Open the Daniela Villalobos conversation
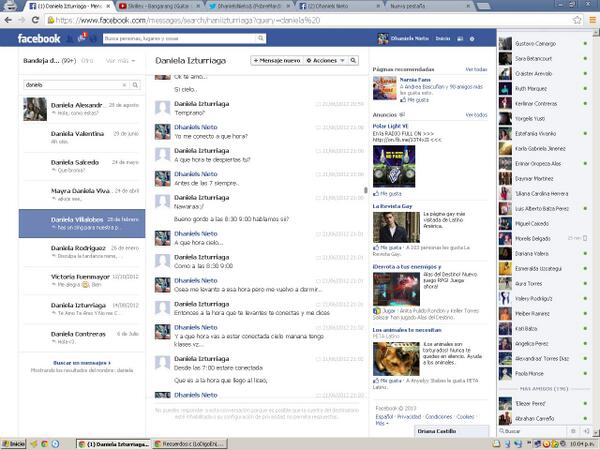This screenshot has width=600, height=450. pos(82,223)
